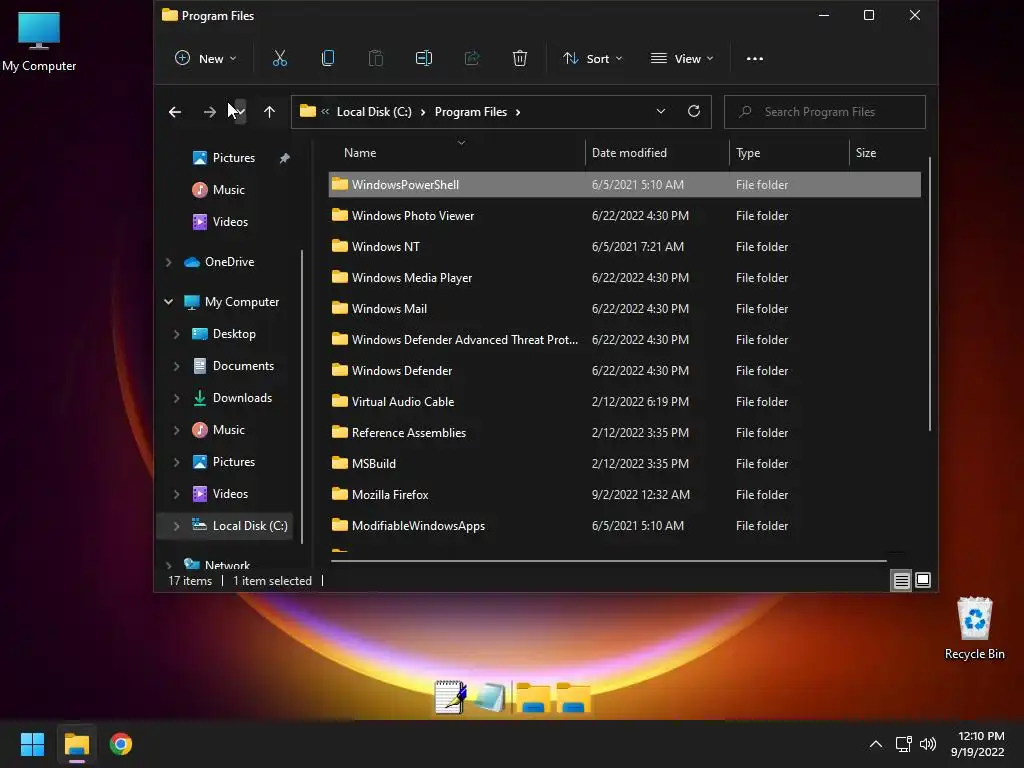The height and width of the screenshot is (768, 1024).
Task: Select the WindowsPowerShell folder
Action: coord(624,185)
